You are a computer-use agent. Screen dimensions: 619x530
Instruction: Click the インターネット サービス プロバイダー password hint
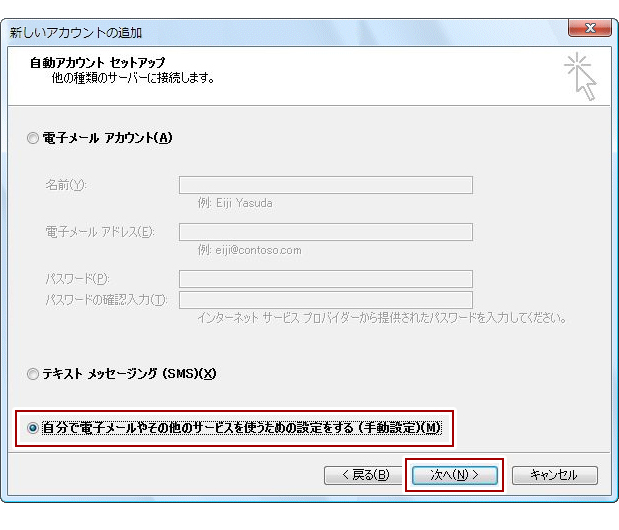pyautogui.click(x=382, y=318)
